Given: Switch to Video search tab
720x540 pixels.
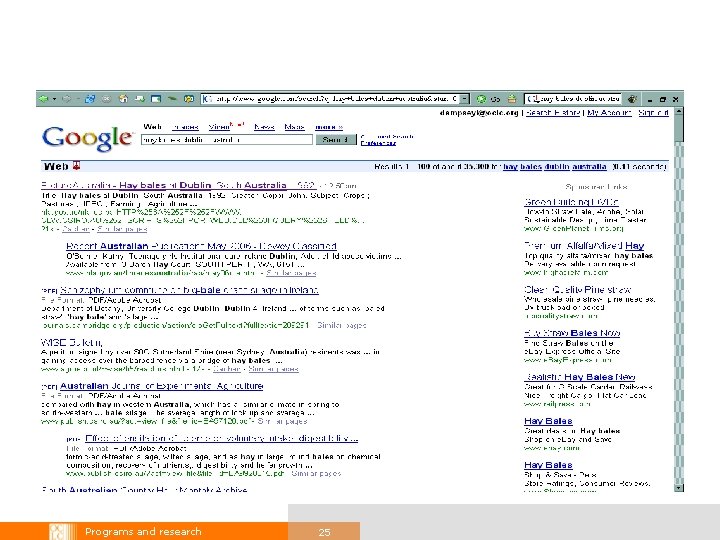Looking at the screenshot, I should (x=219, y=127).
